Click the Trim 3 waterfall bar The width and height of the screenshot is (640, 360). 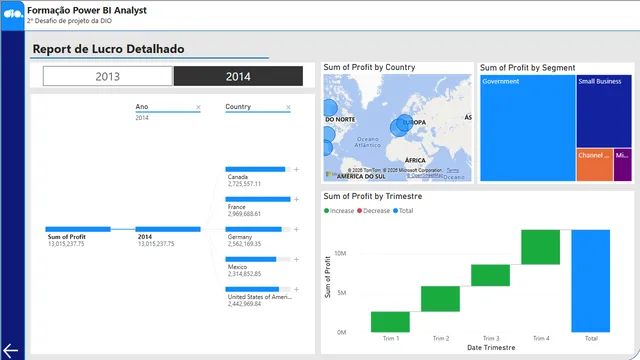click(x=490, y=275)
